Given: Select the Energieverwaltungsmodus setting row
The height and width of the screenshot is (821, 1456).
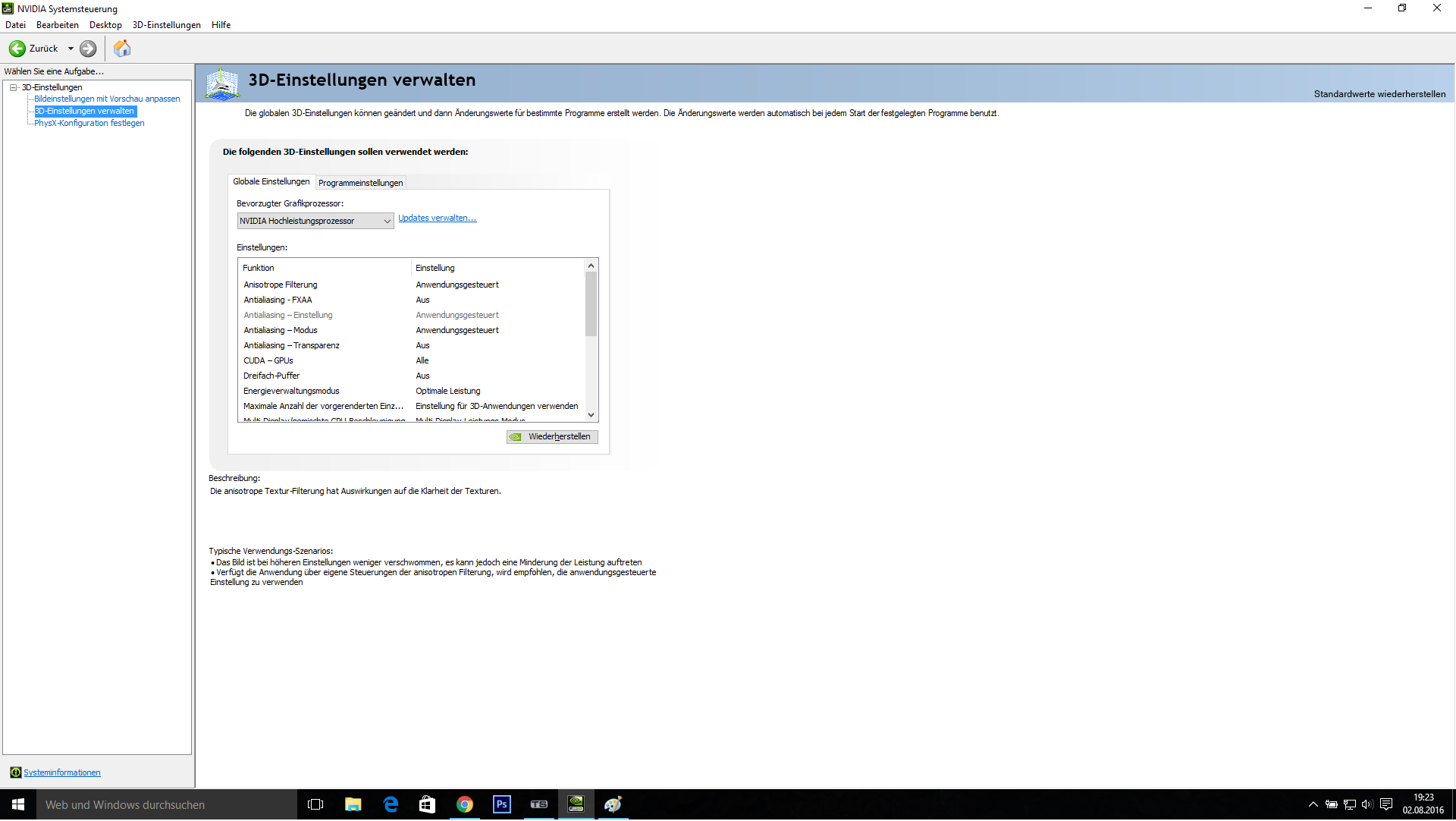Looking at the screenshot, I should [x=291, y=392].
